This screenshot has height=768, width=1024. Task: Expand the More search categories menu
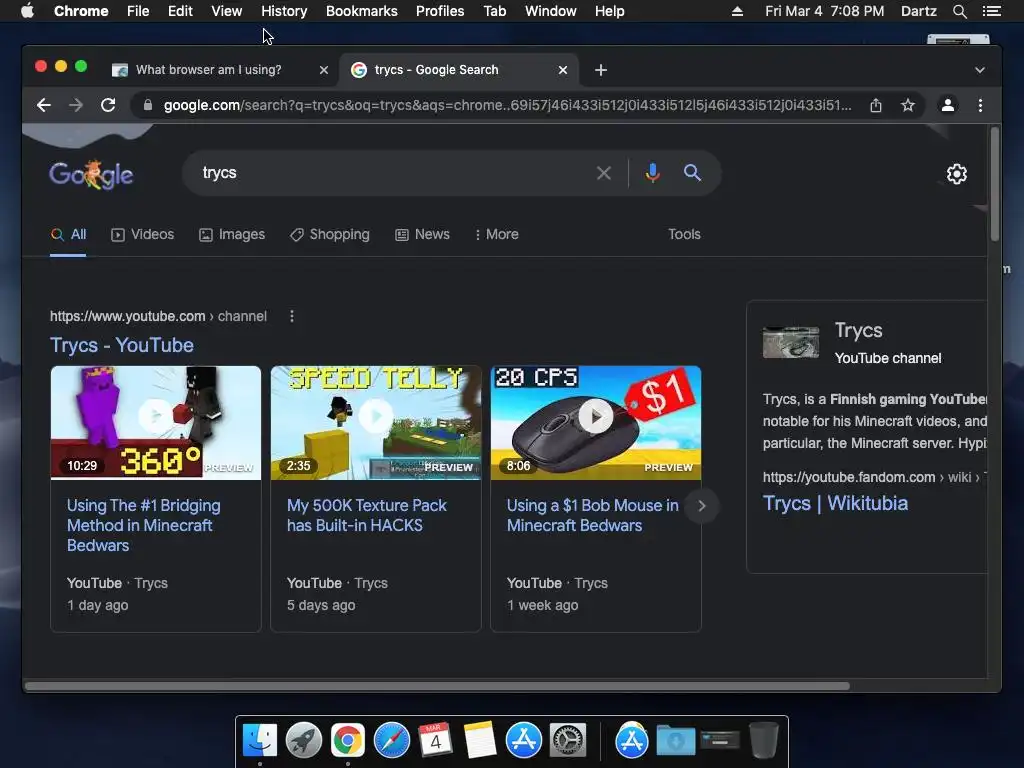(497, 234)
